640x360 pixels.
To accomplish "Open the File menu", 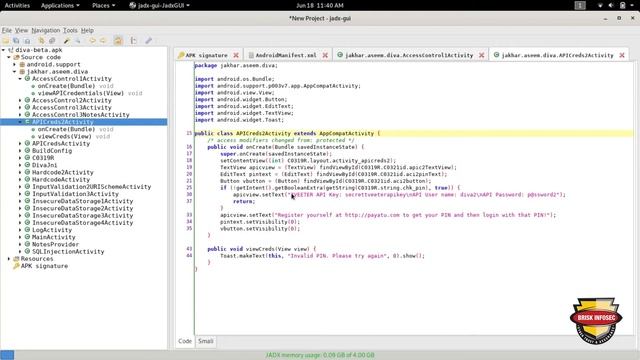I will tap(7, 30).
